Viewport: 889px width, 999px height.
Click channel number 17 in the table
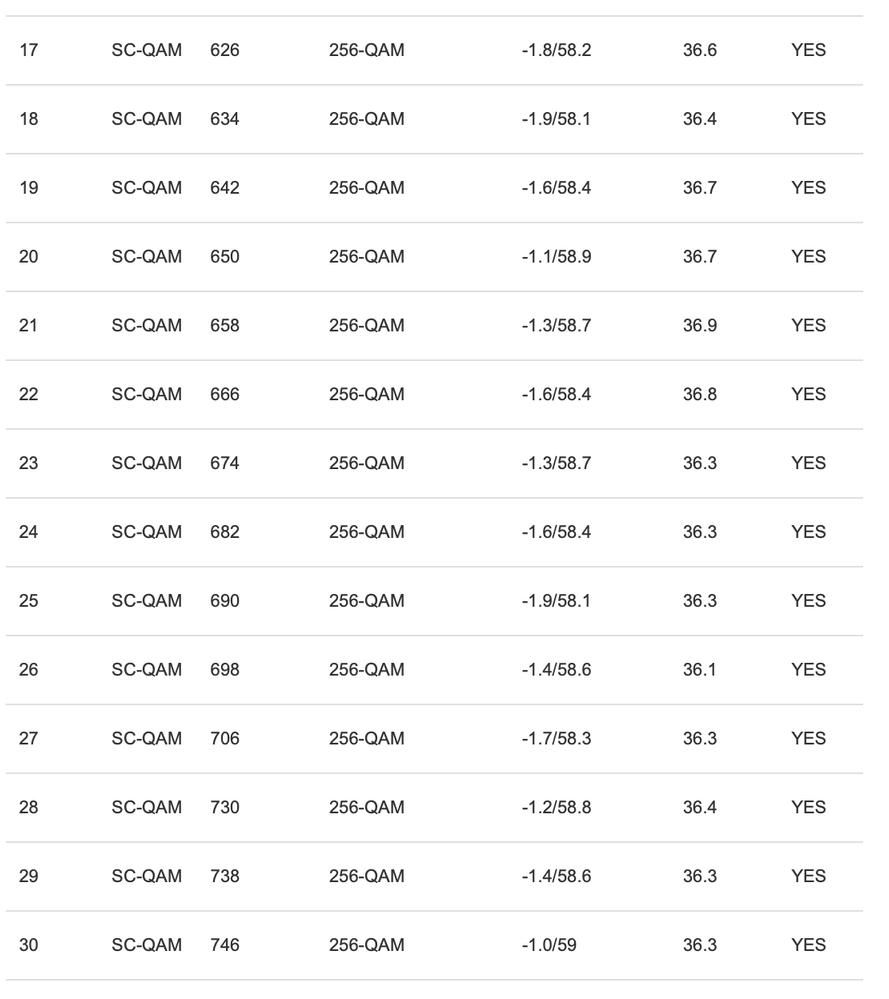[29, 50]
